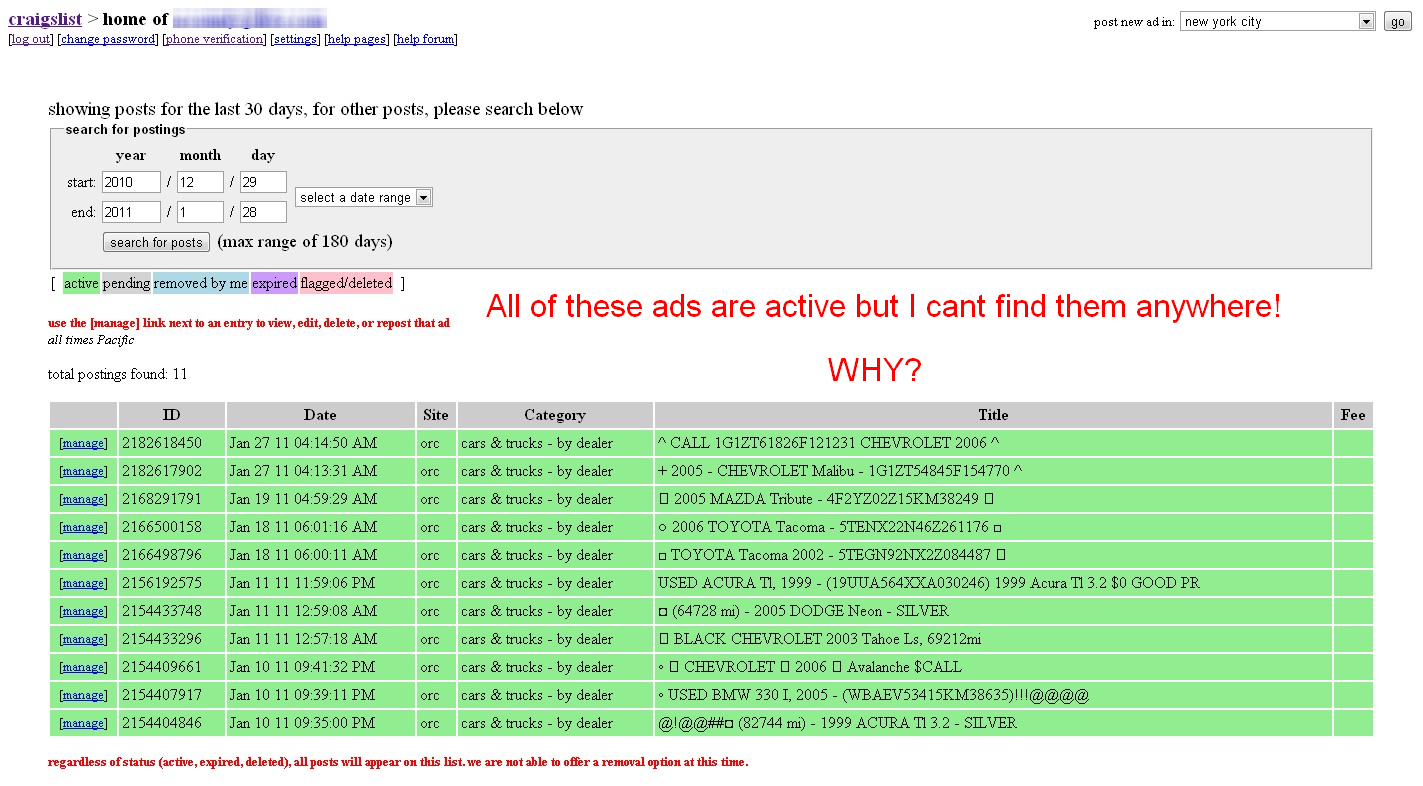Focus the end year field
This screenshot has width=1423, height=786.
[x=131, y=212]
